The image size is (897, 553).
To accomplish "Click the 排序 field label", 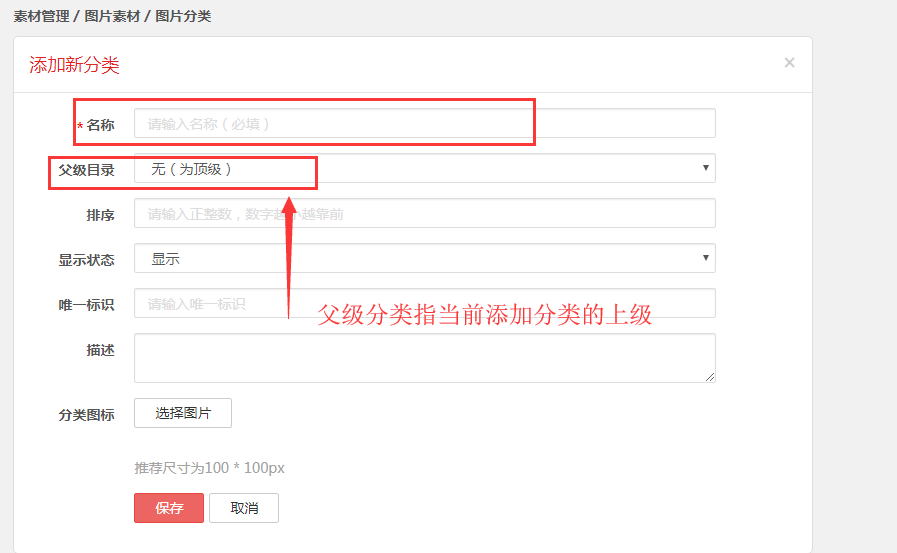I will pyautogui.click(x=100, y=215).
